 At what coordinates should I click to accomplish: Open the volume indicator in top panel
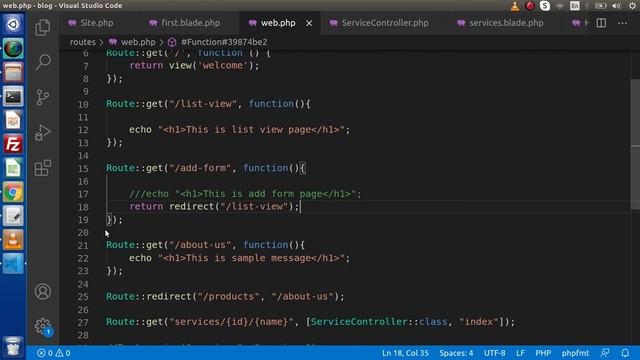[617, 6]
